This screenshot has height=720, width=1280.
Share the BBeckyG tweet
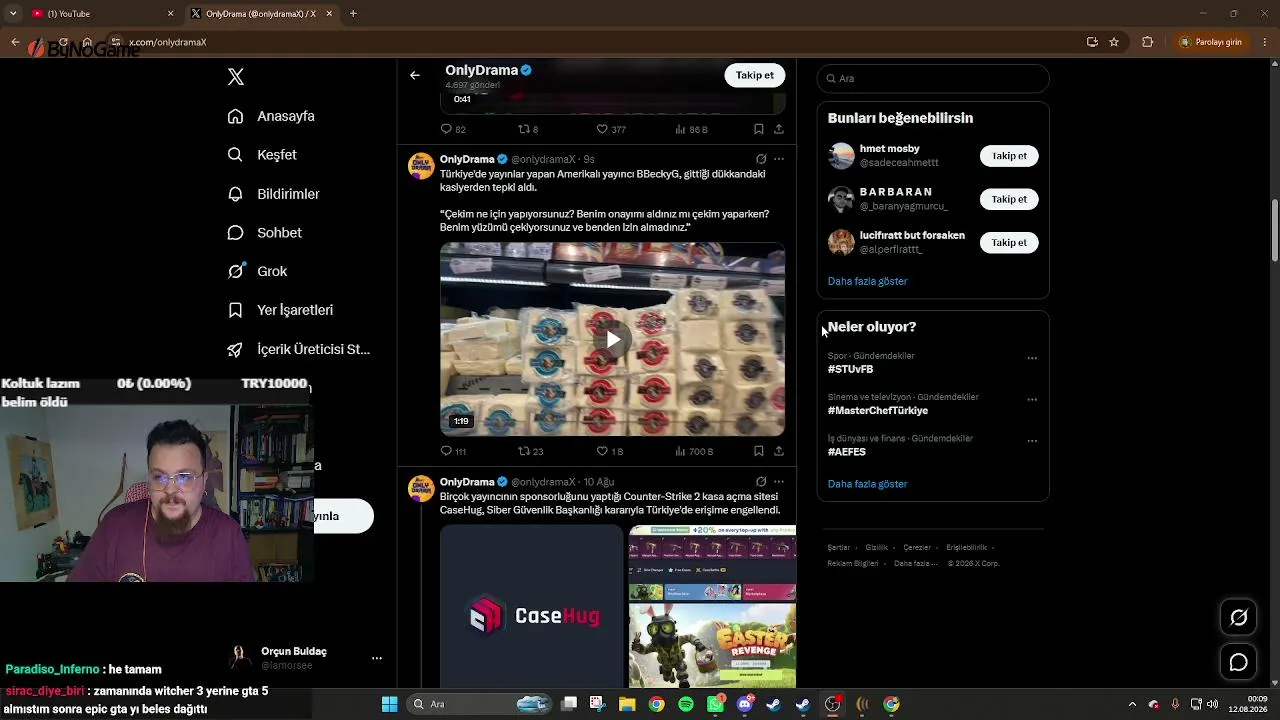coord(778,451)
